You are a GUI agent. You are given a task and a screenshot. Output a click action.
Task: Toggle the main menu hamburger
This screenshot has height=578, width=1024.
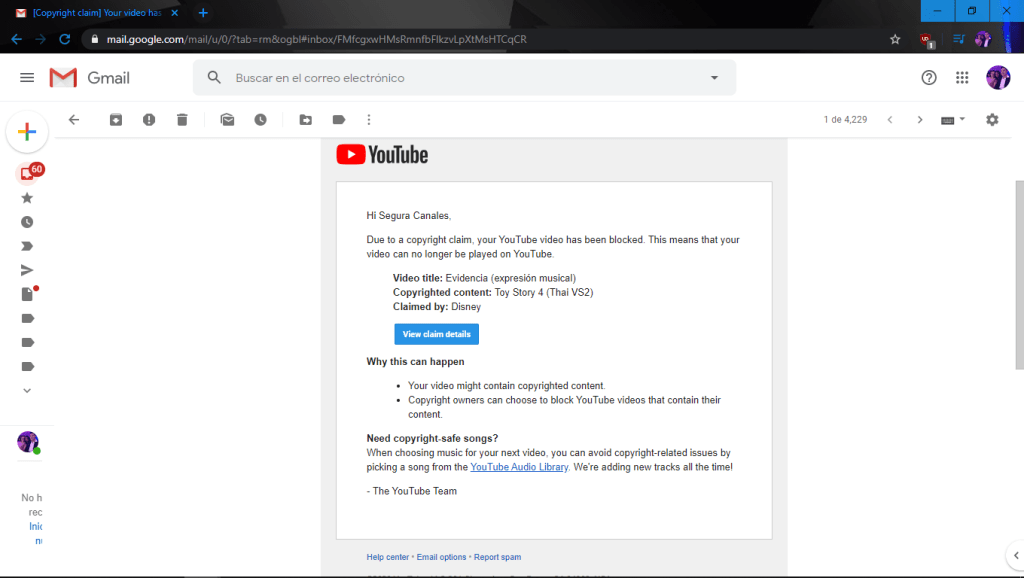tap(27, 78)
